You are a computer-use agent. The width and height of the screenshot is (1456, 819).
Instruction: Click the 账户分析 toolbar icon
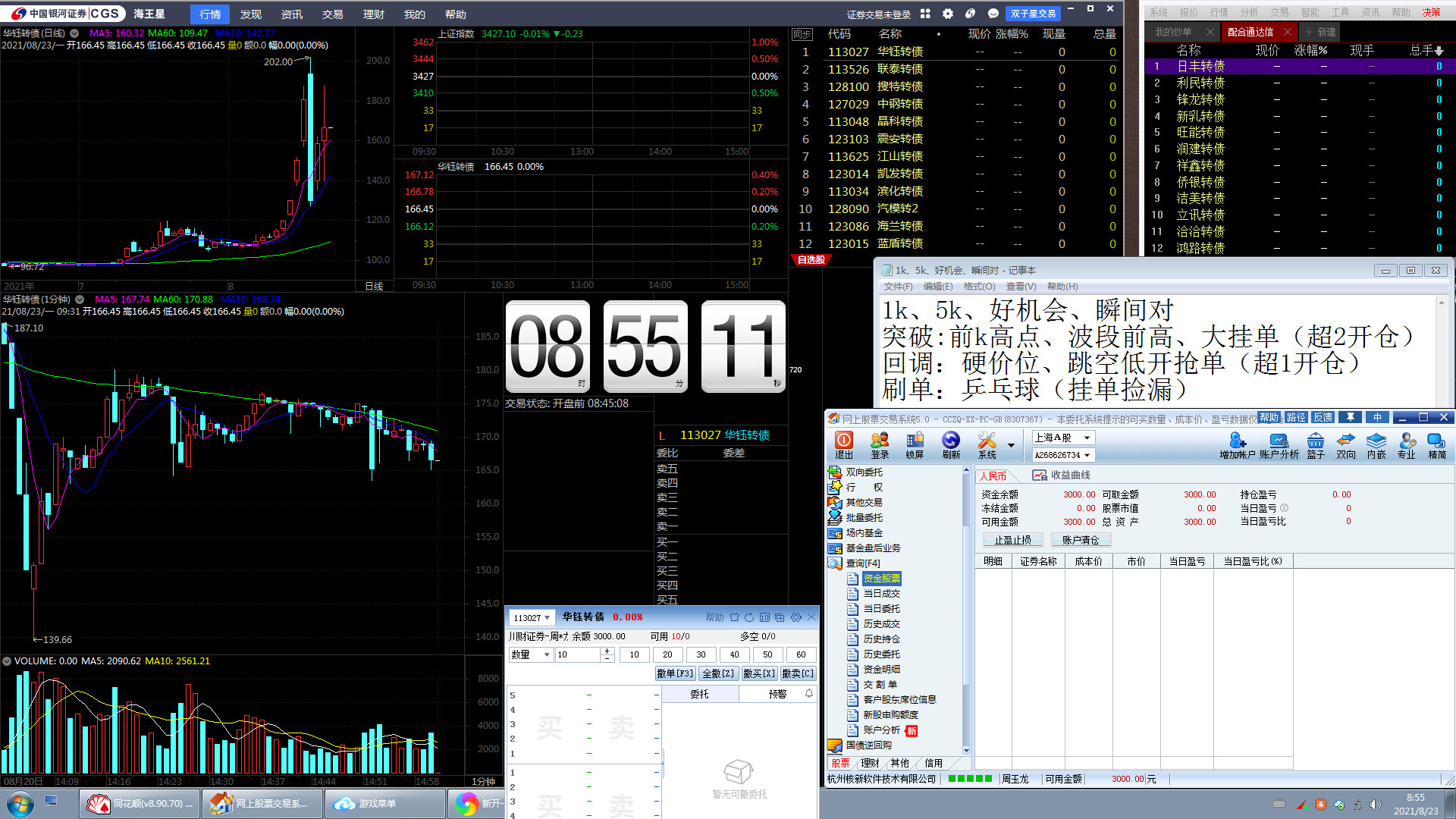pyautogui.click(x=1279, y=445)
